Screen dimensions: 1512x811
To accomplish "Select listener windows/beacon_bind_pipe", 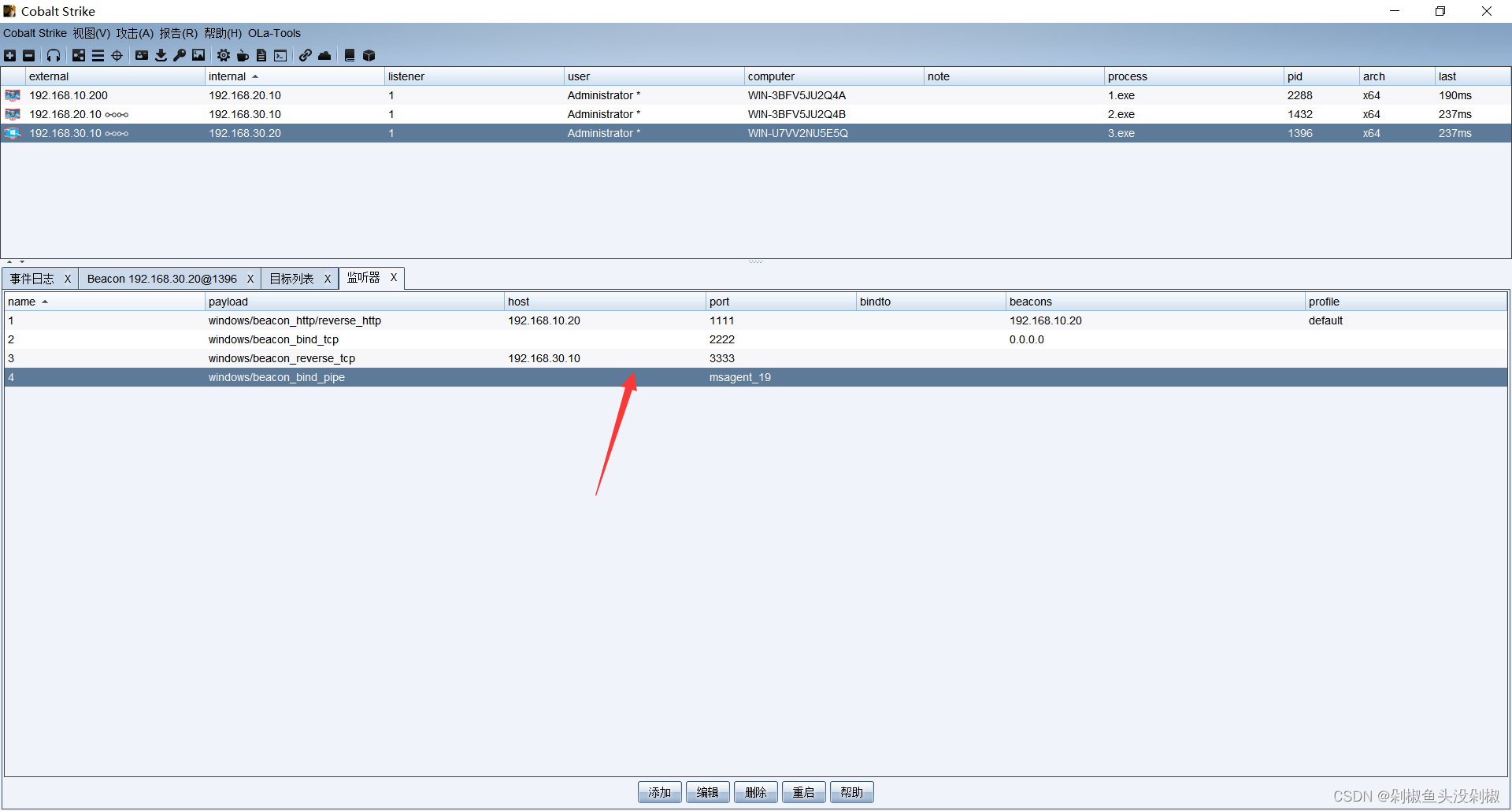I will click(756, 377).
